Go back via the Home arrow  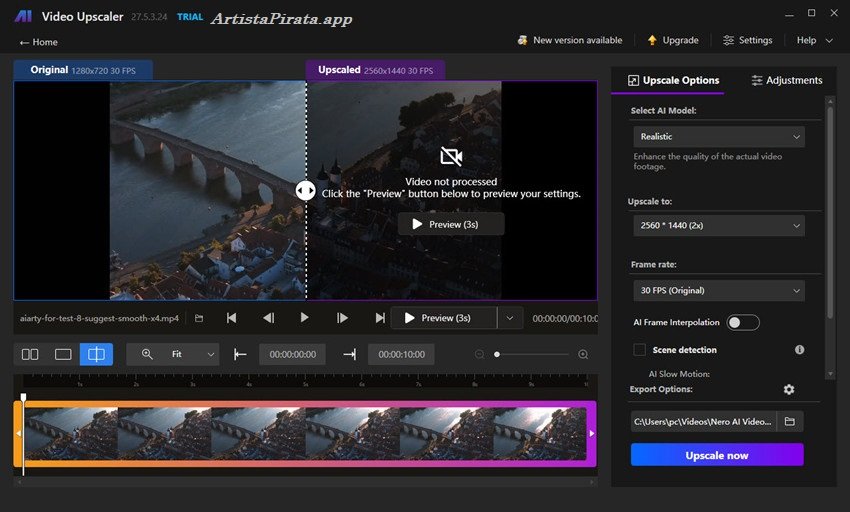coord(38,42)
